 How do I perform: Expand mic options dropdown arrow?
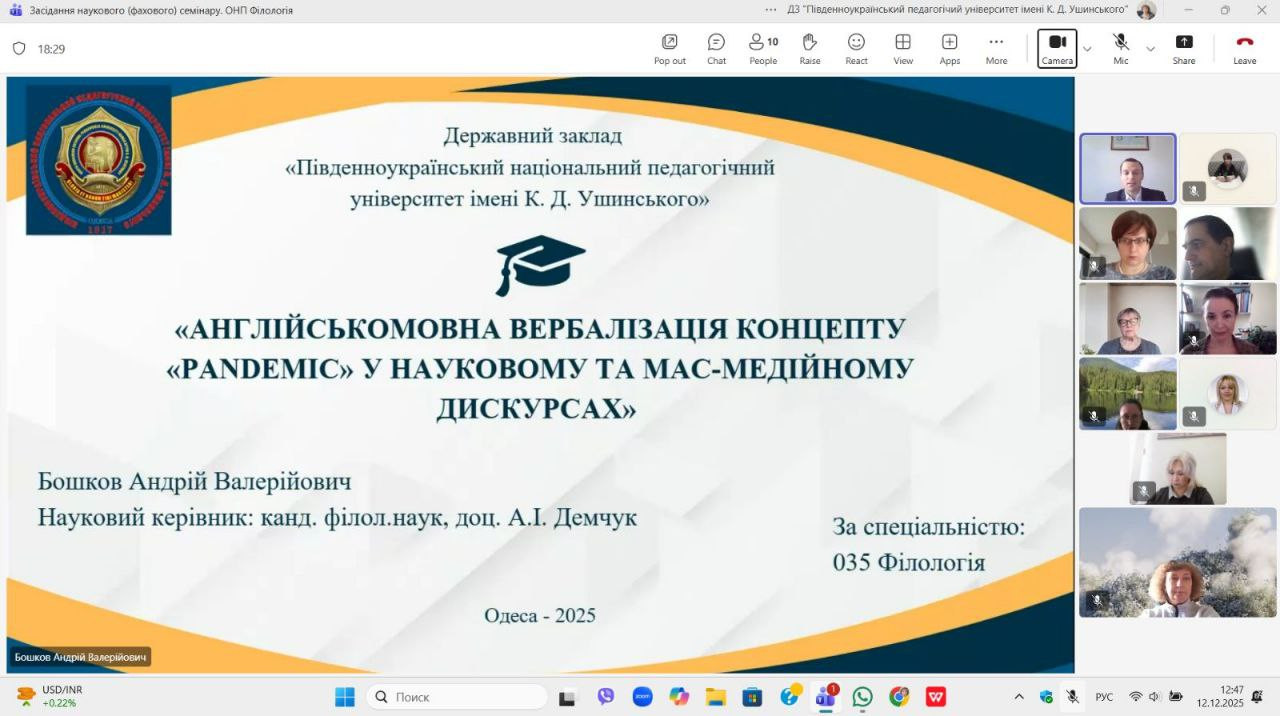(x=1150, y=49)
